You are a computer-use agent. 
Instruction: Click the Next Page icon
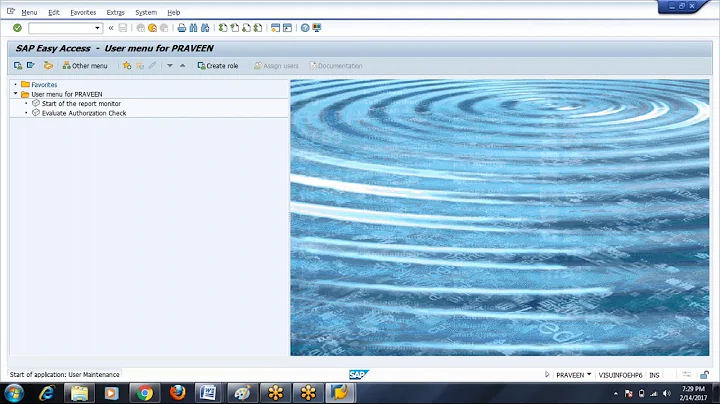pyautogui.click(x=247, y=28)
